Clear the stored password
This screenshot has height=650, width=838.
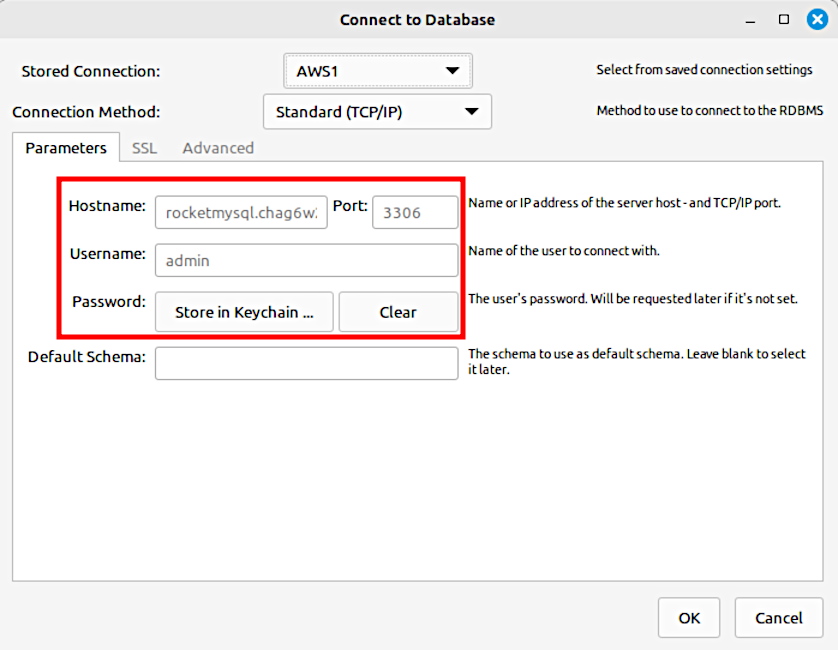coord(398,312)
